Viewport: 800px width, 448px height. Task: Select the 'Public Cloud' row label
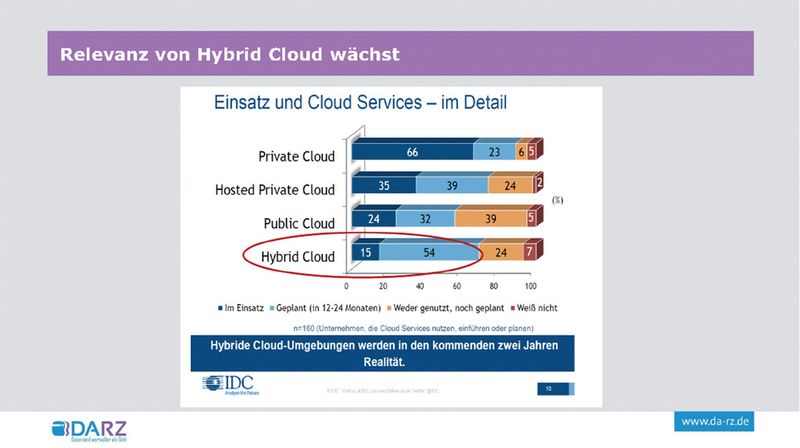(x=299, y=223)
